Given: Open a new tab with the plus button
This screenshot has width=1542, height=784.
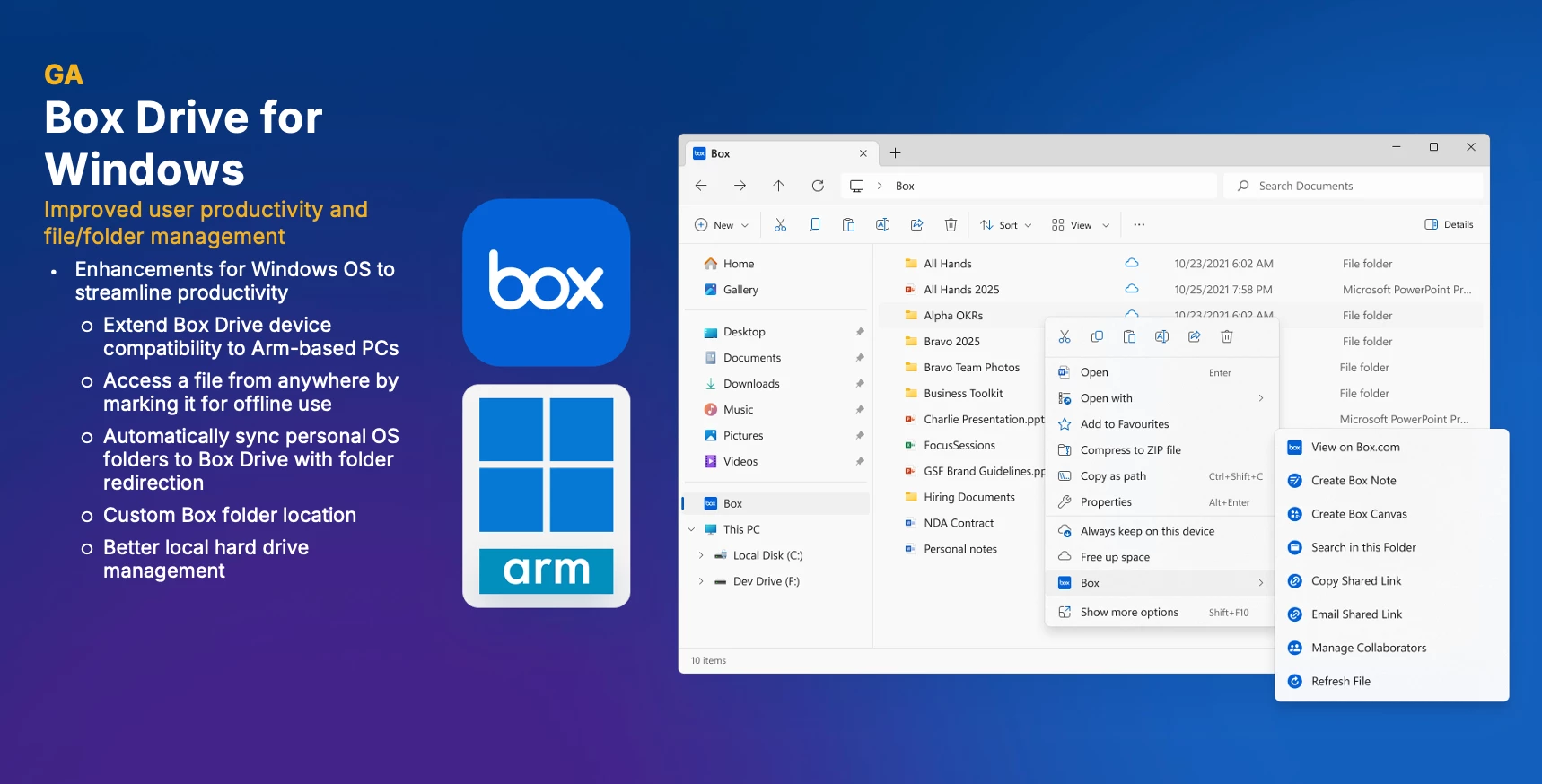Looking at the screenshot, I should pyautogui.click(x=895, y=153).
